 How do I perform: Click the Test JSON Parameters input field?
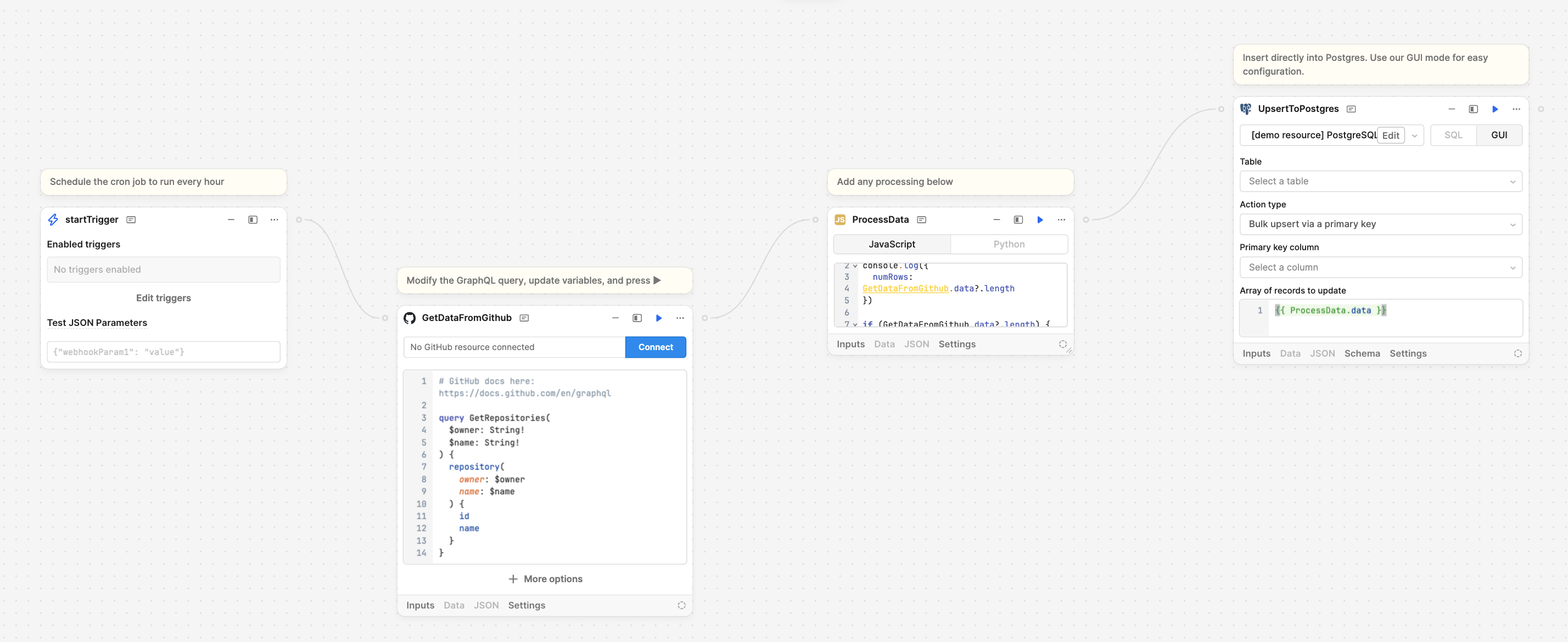(164, 351)
